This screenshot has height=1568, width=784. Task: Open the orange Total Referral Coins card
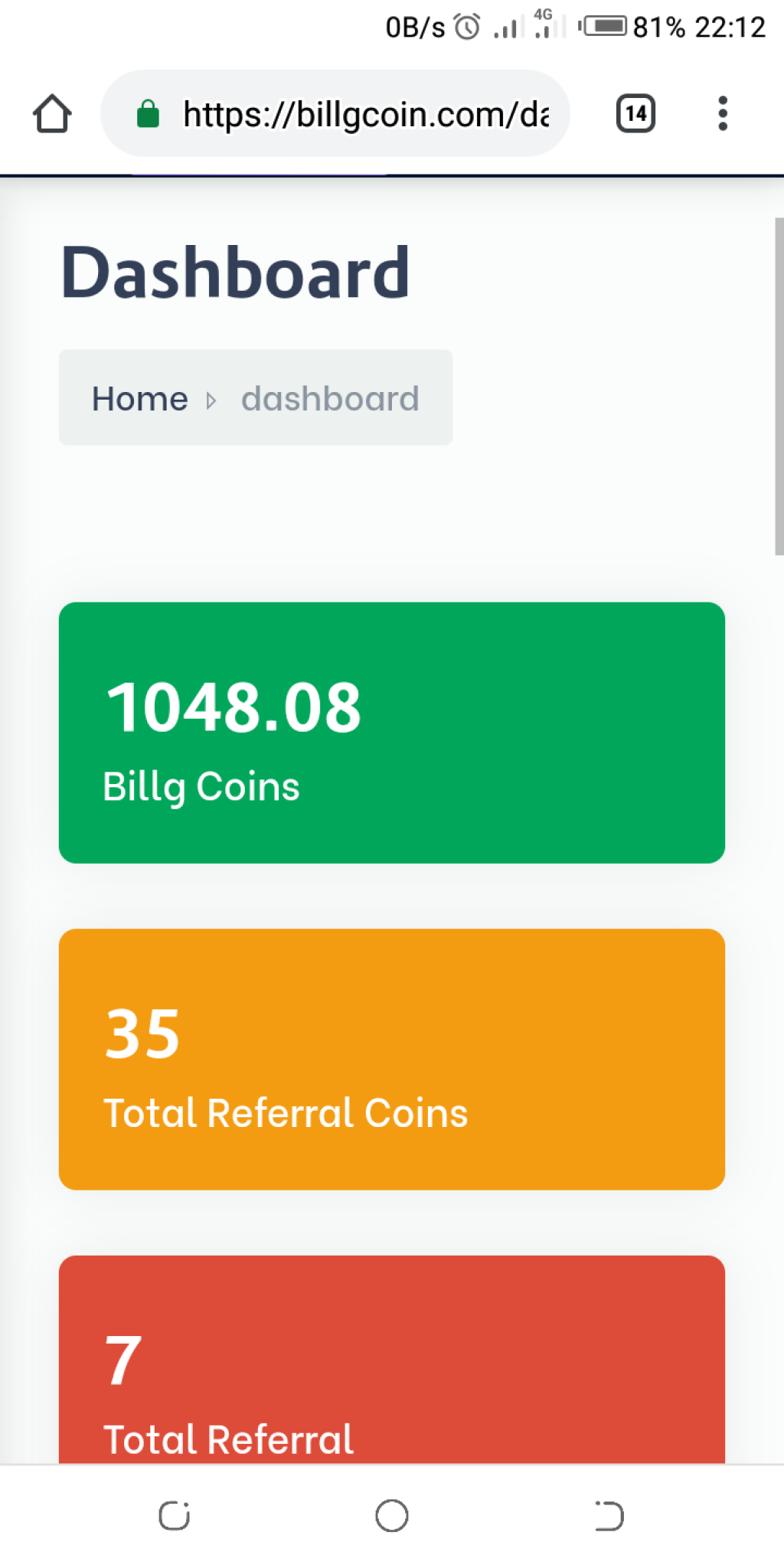click(392, 1060)
